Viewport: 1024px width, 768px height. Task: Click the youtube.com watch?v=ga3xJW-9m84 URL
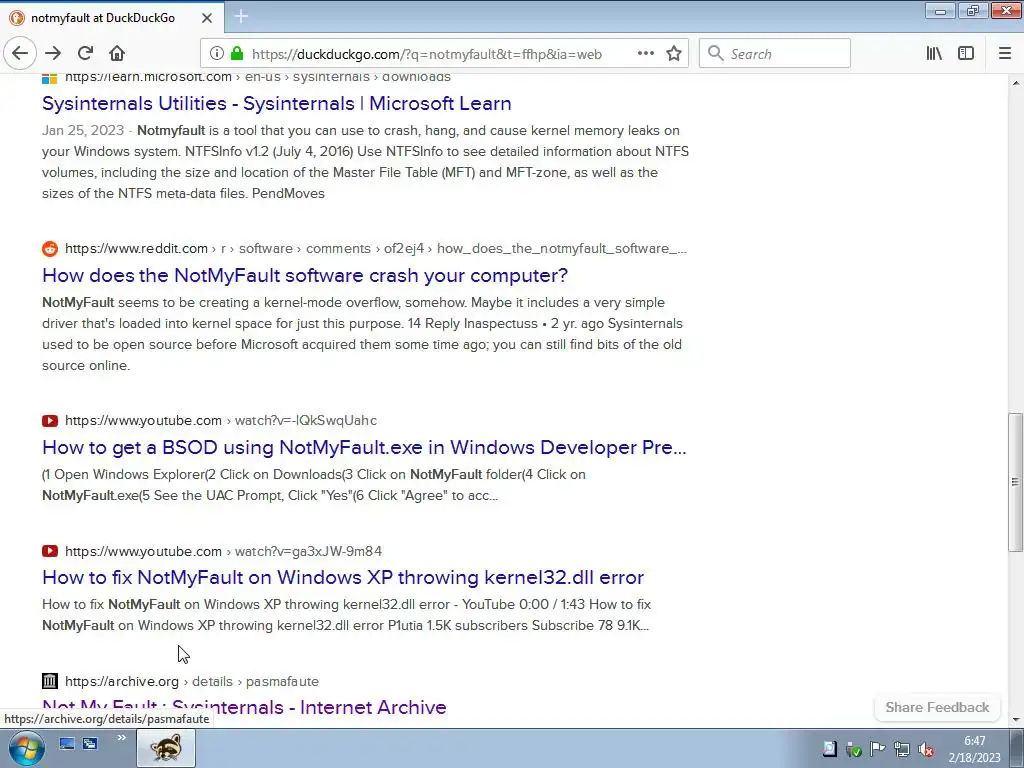click(x=223, y=551)
